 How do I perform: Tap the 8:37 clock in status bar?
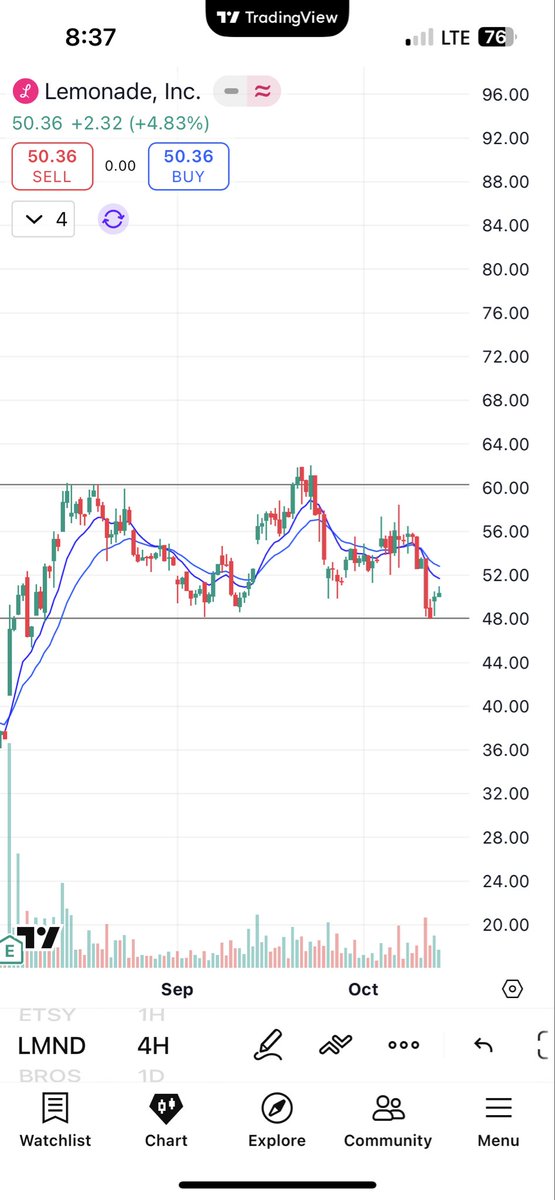(x=91, y=38)
